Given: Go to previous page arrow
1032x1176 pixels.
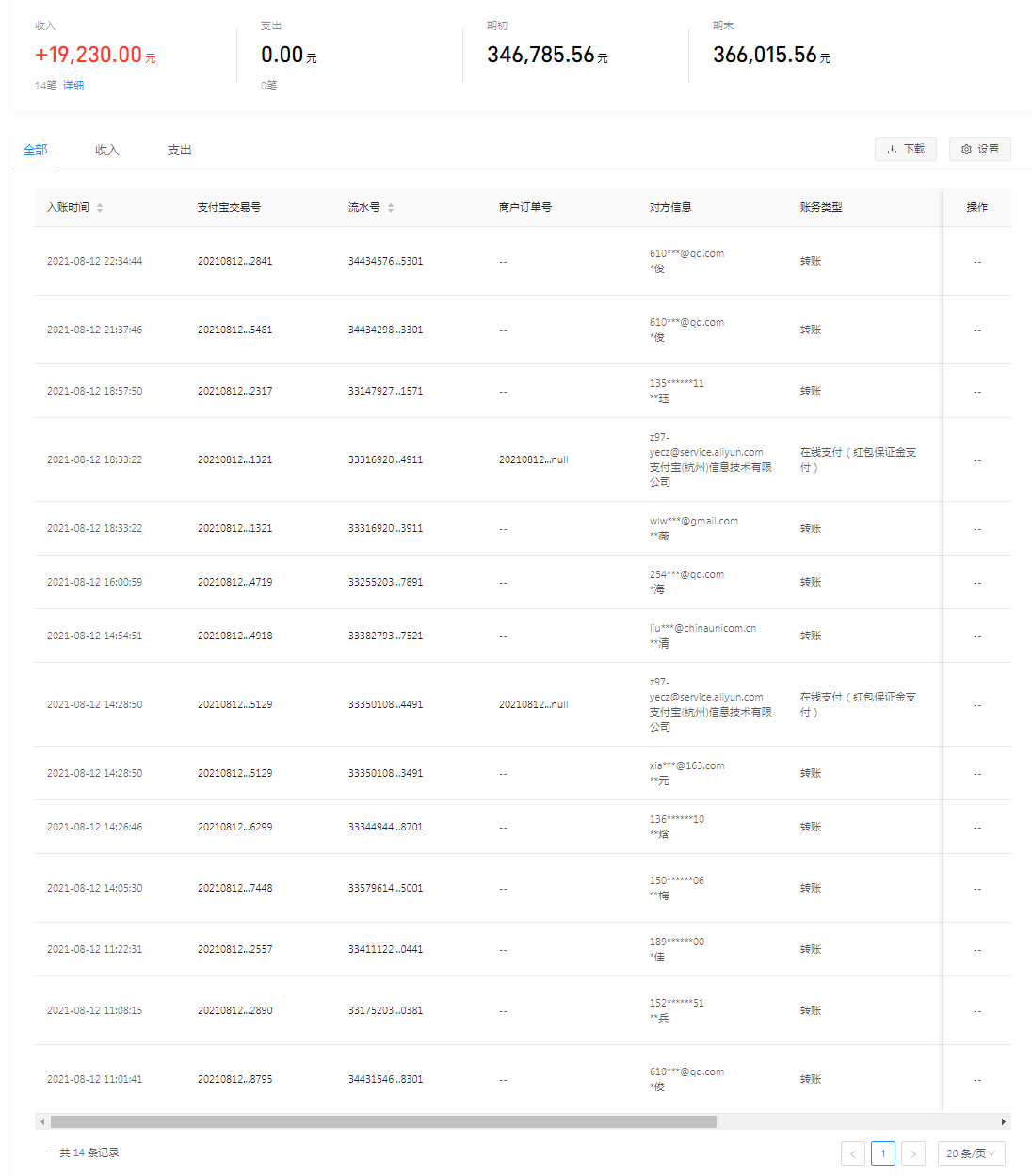Looking at the screenshot, I should coord(853,1153).
